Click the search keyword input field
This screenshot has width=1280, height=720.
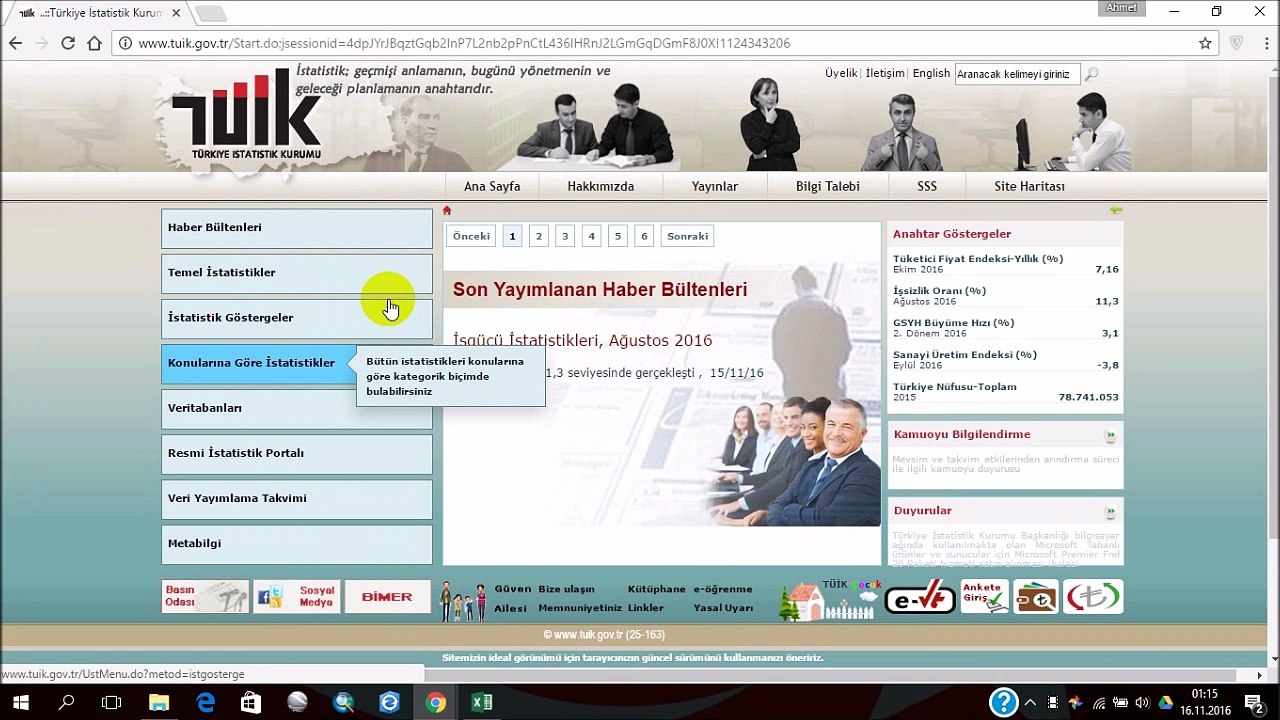(x=1017, y=74)
